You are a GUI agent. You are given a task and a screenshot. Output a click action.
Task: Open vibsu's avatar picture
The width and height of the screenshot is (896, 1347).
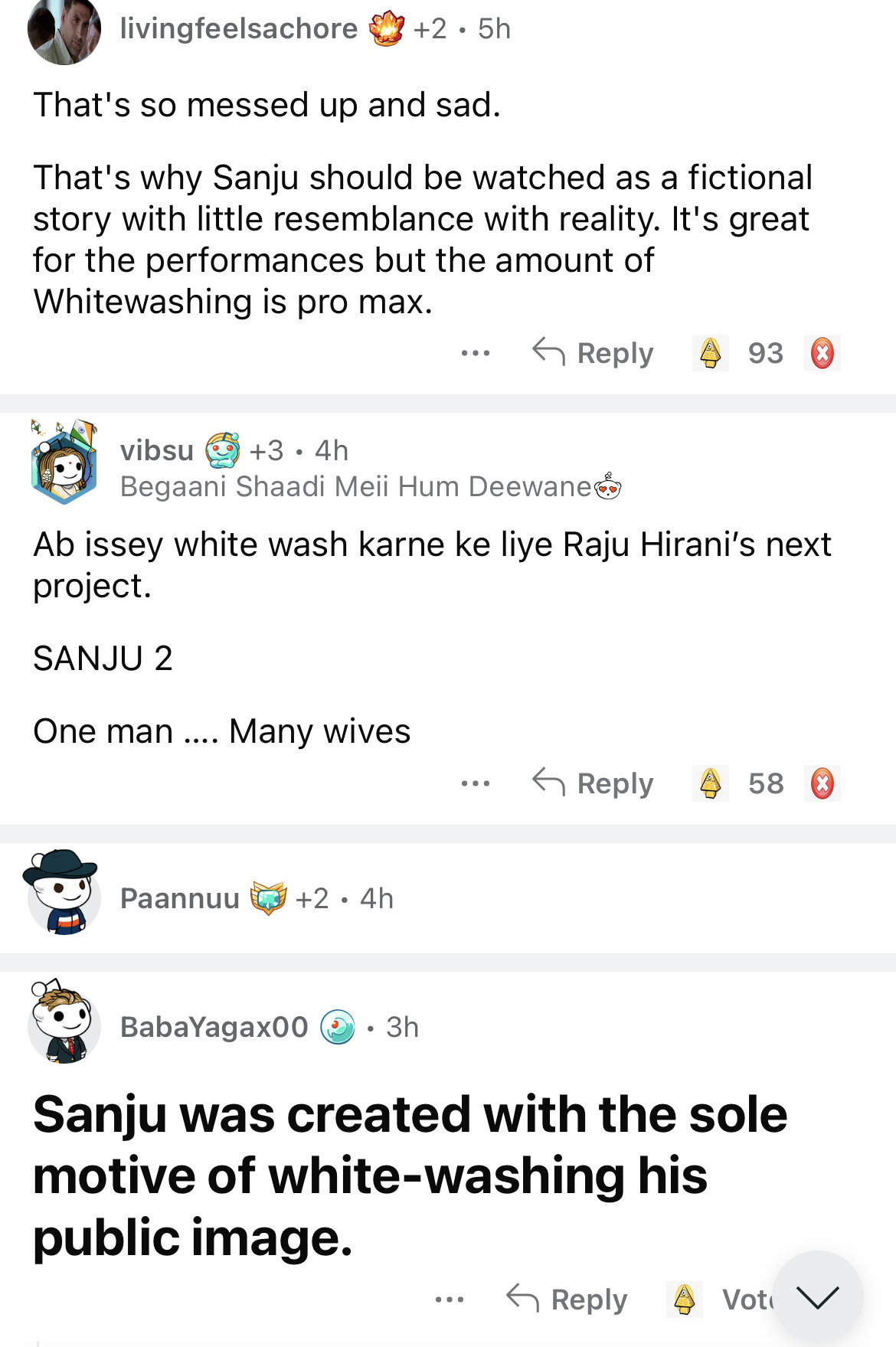[64, 462]
